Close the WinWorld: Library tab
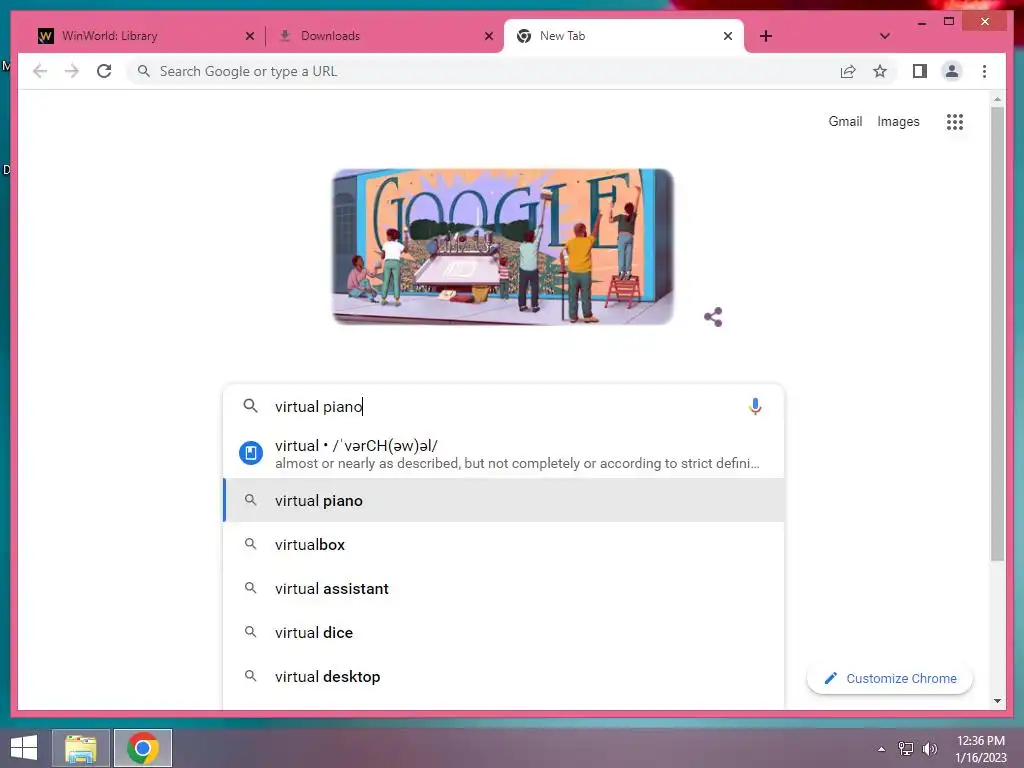The height and width of the screenshot is (768, 1024). point(249,36)
